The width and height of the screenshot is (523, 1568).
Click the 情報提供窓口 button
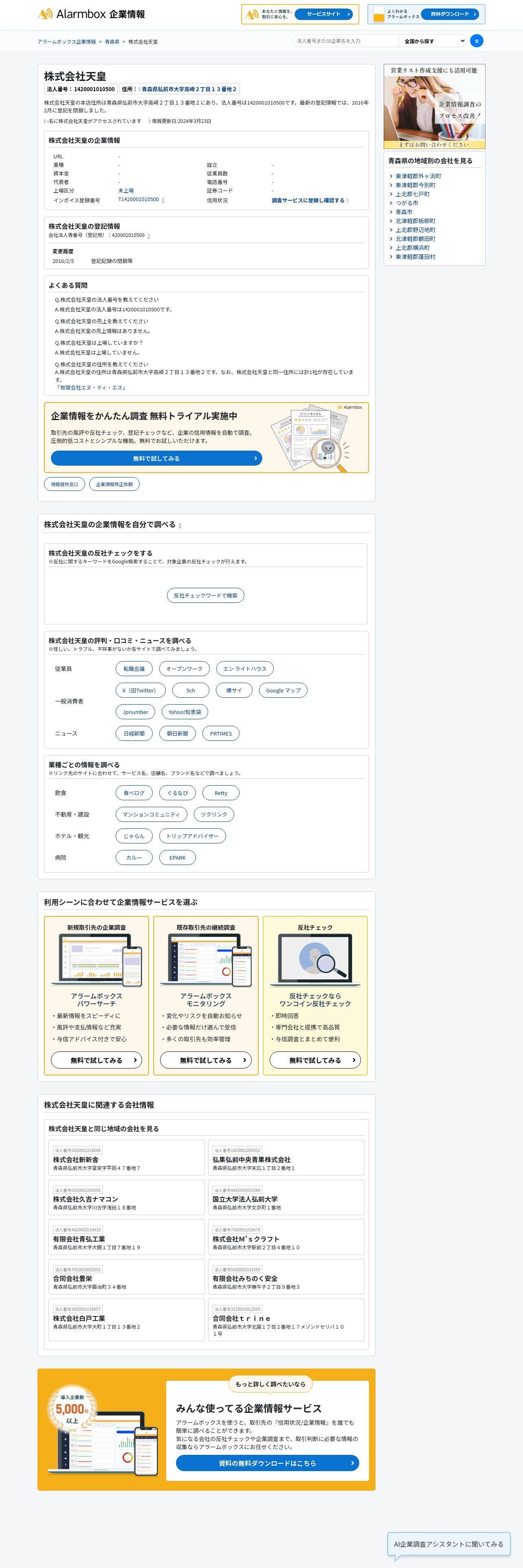pyautogui.click(x=64, y=484)
